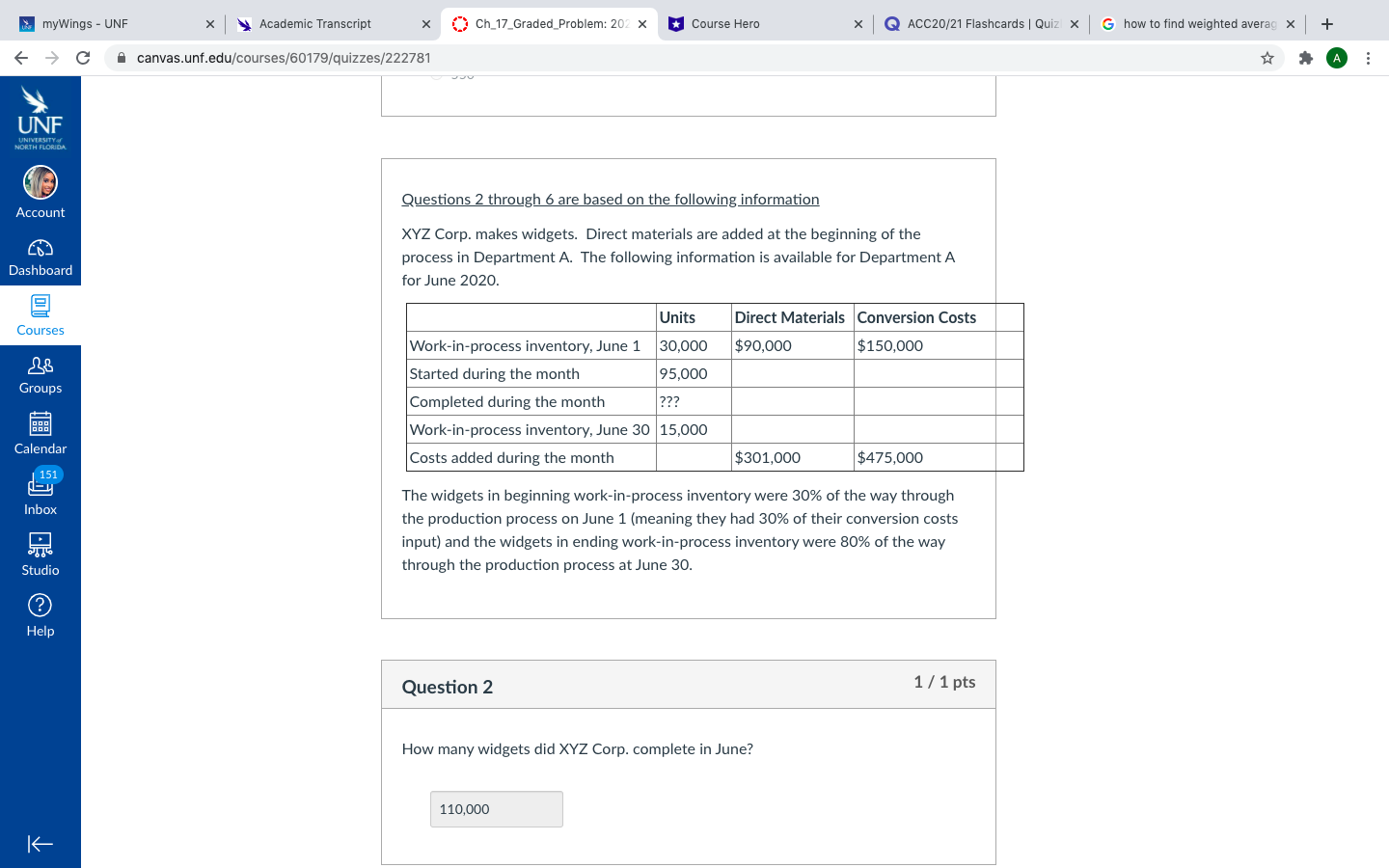View the Calendar using its sidebar icon
Image resolution: width=1389 pixels, height=868 pixels.
[40, 434]
